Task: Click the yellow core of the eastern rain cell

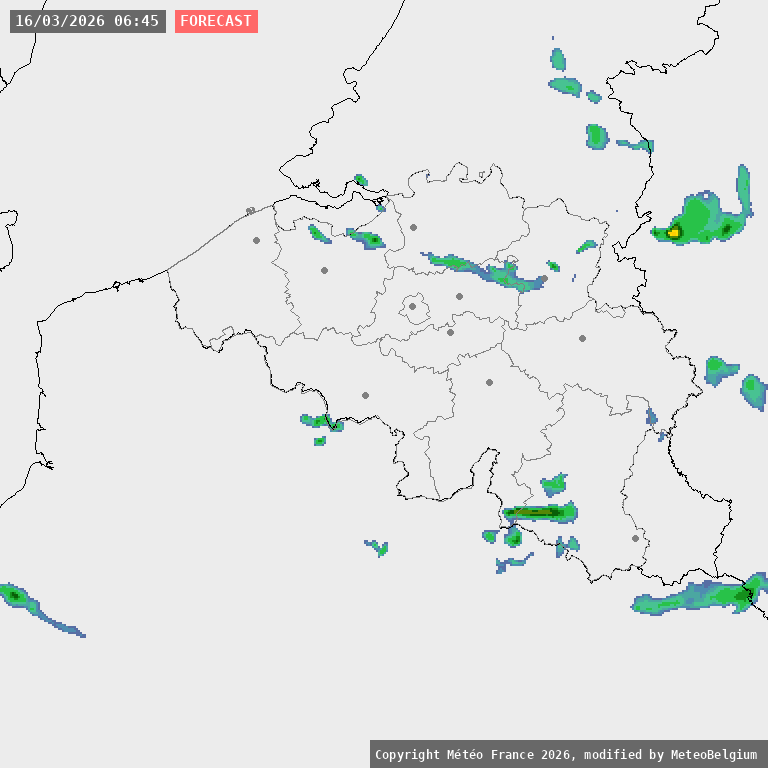Action: tap(674, 232)
